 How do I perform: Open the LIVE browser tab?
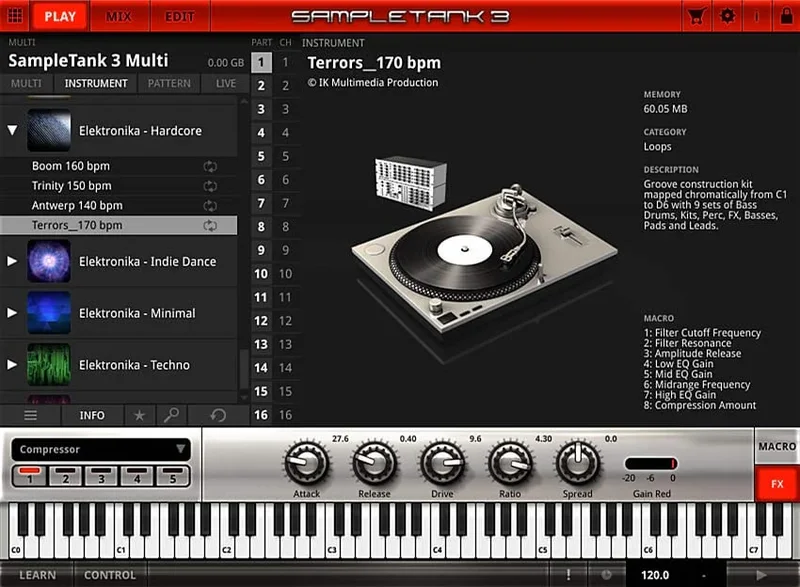click(226, 83)
